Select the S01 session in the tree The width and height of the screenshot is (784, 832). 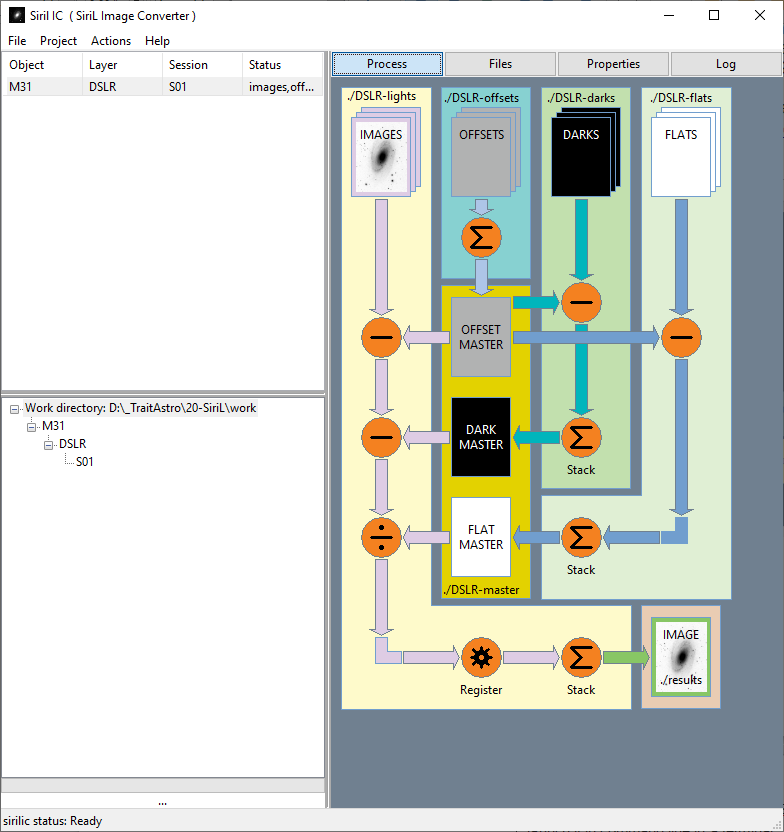coord(85,462)
